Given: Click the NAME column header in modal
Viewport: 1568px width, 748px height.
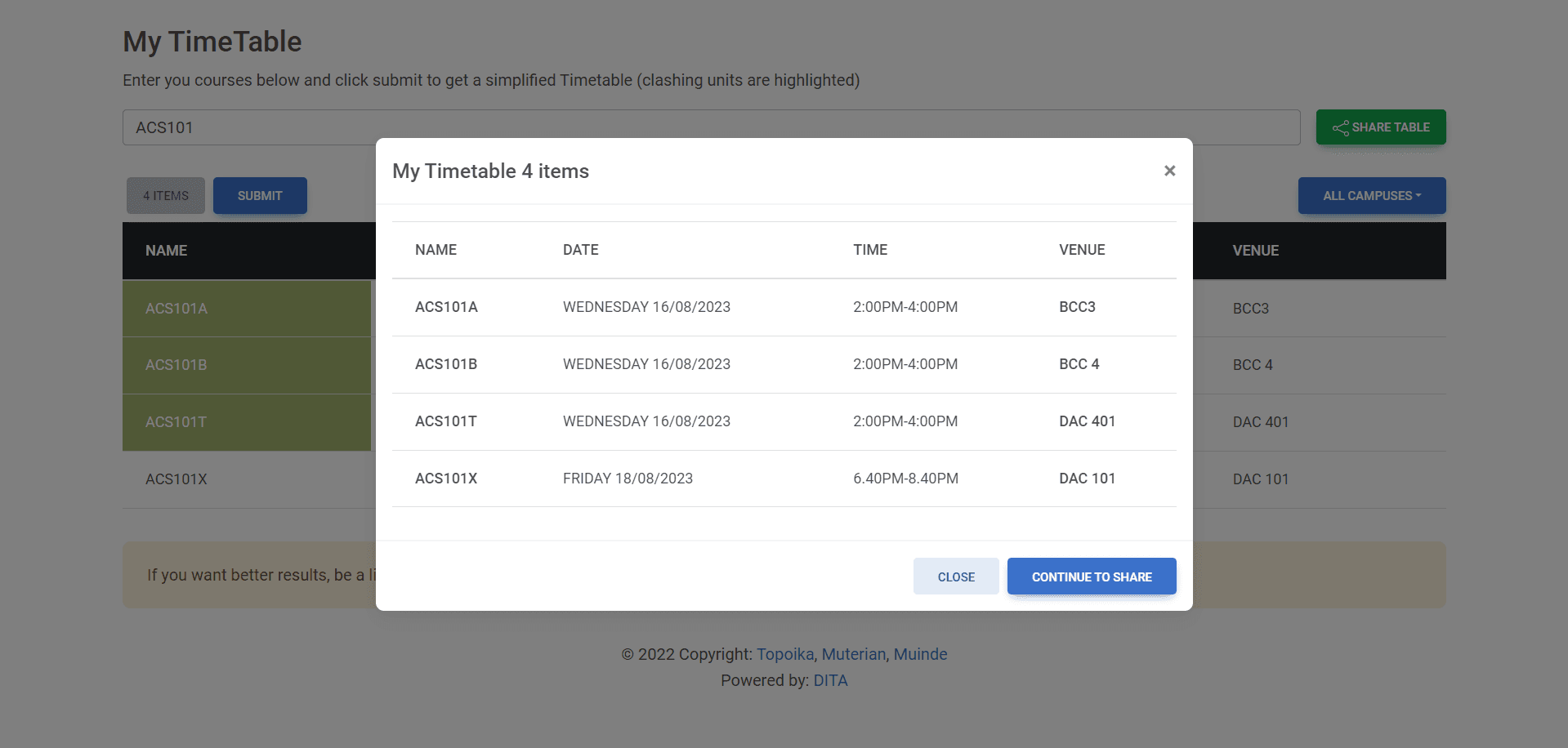Looking at the screenshot, I should [436, 249].
